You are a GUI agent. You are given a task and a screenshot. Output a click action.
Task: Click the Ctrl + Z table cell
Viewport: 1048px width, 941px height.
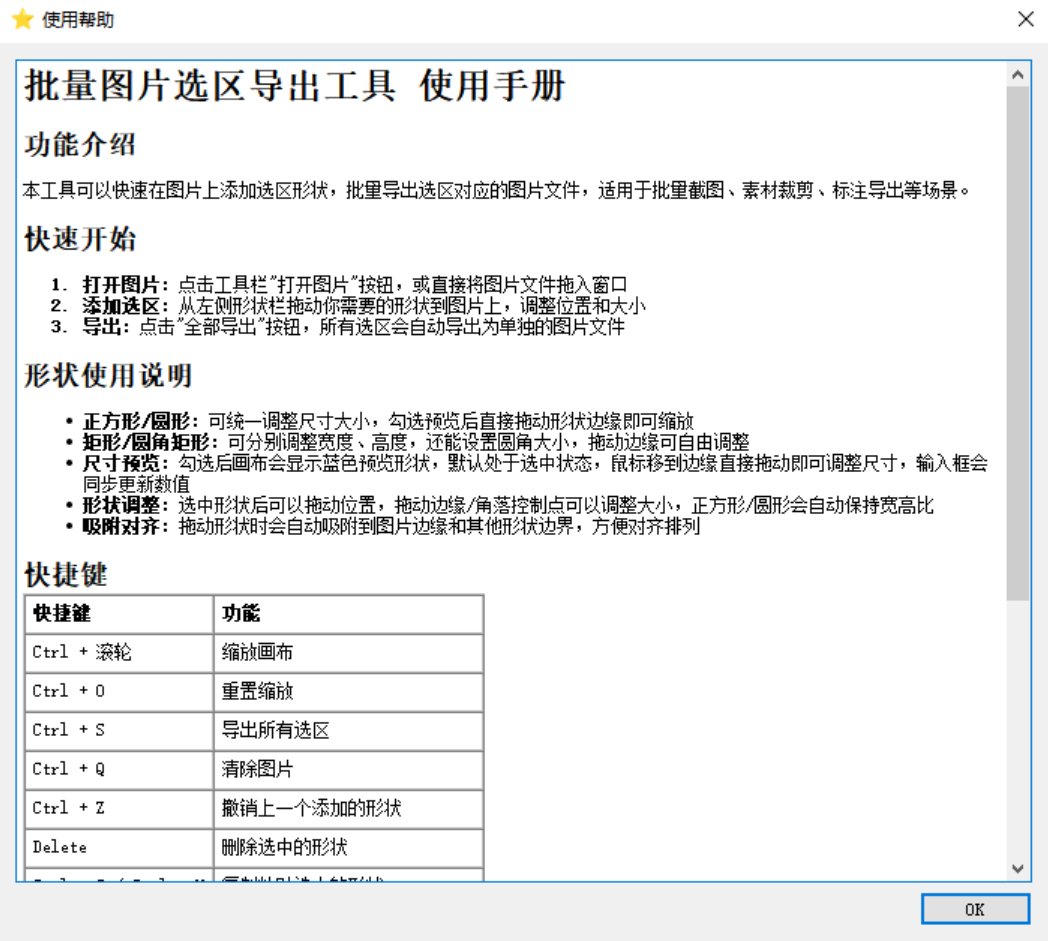point(119,809)
